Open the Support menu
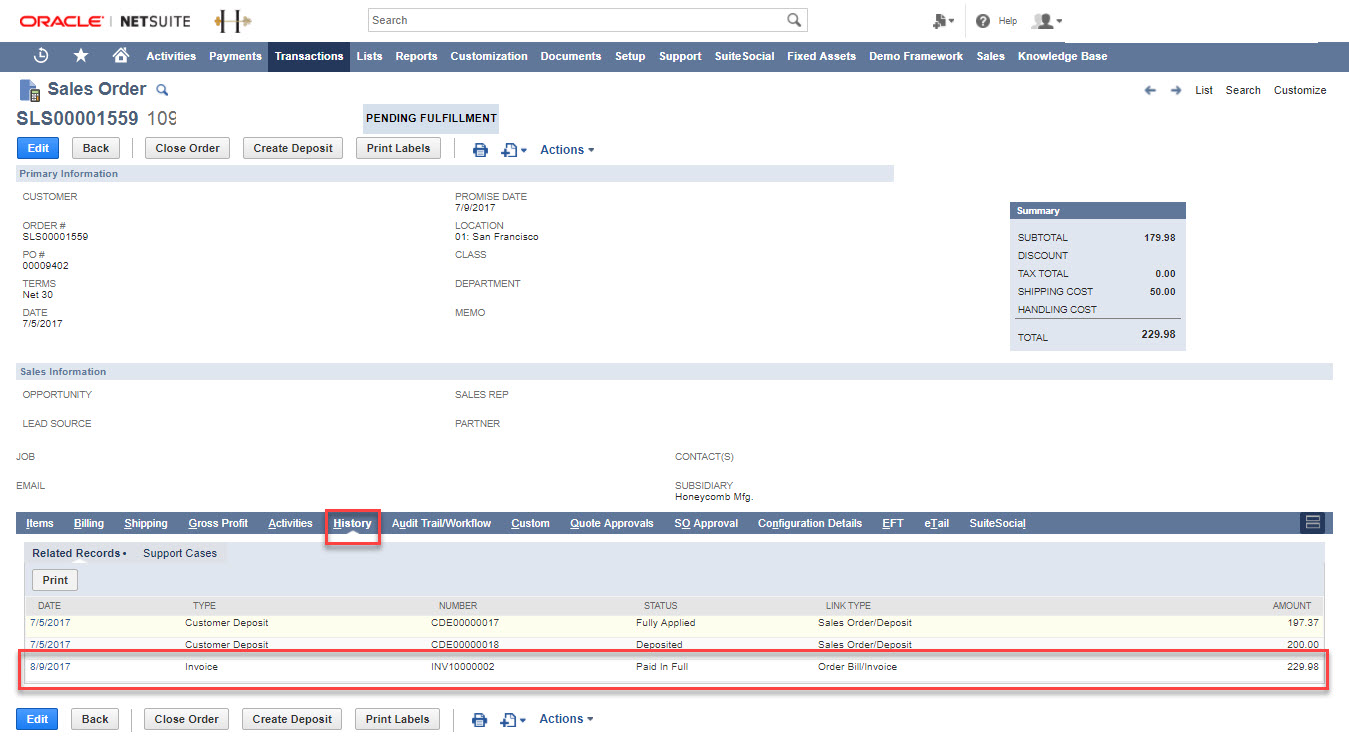 (680, 56)
